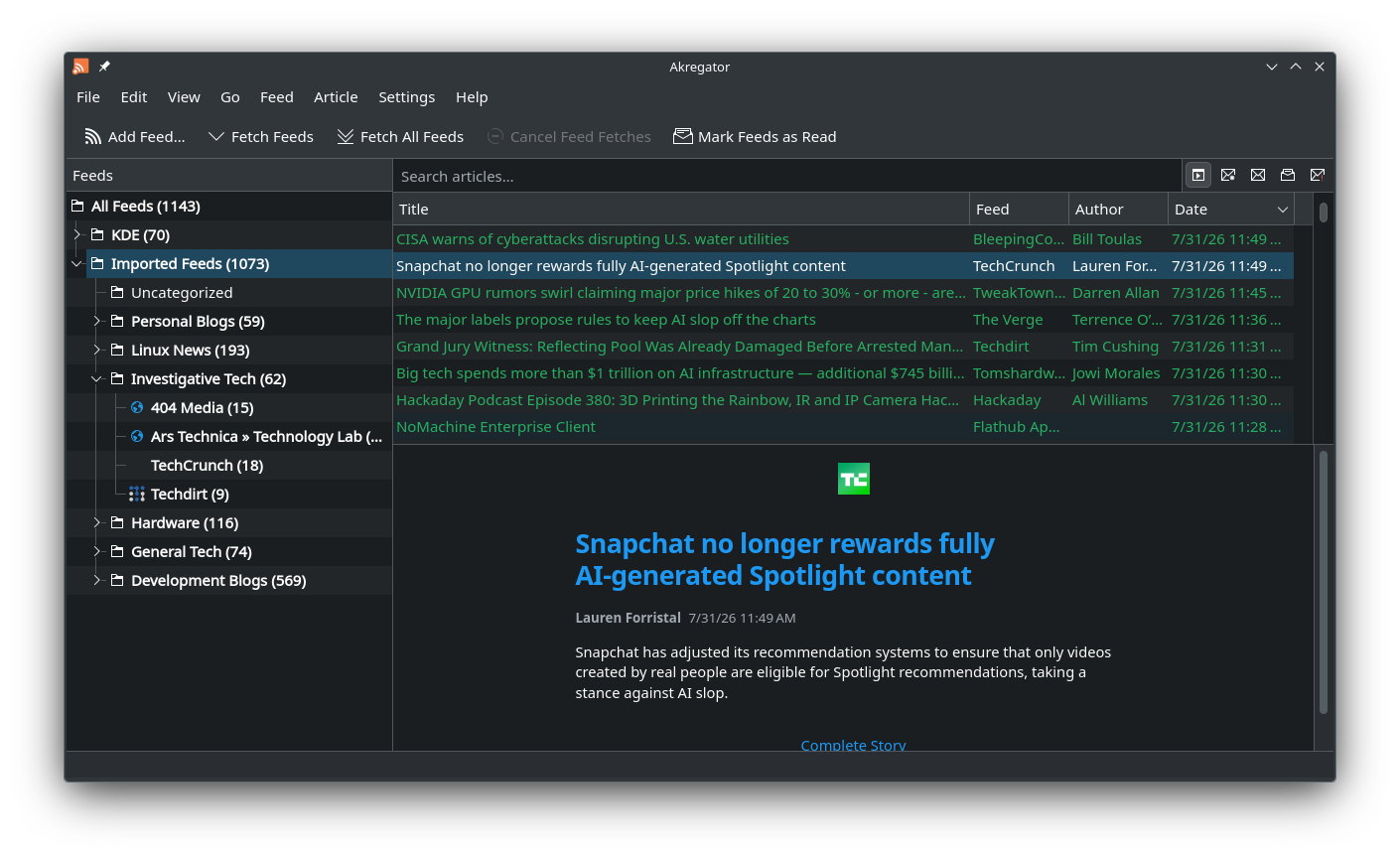Click the 404 Media globe feed icon
Viewport: 1400px width, 858px height.
(x=137, y=407)
